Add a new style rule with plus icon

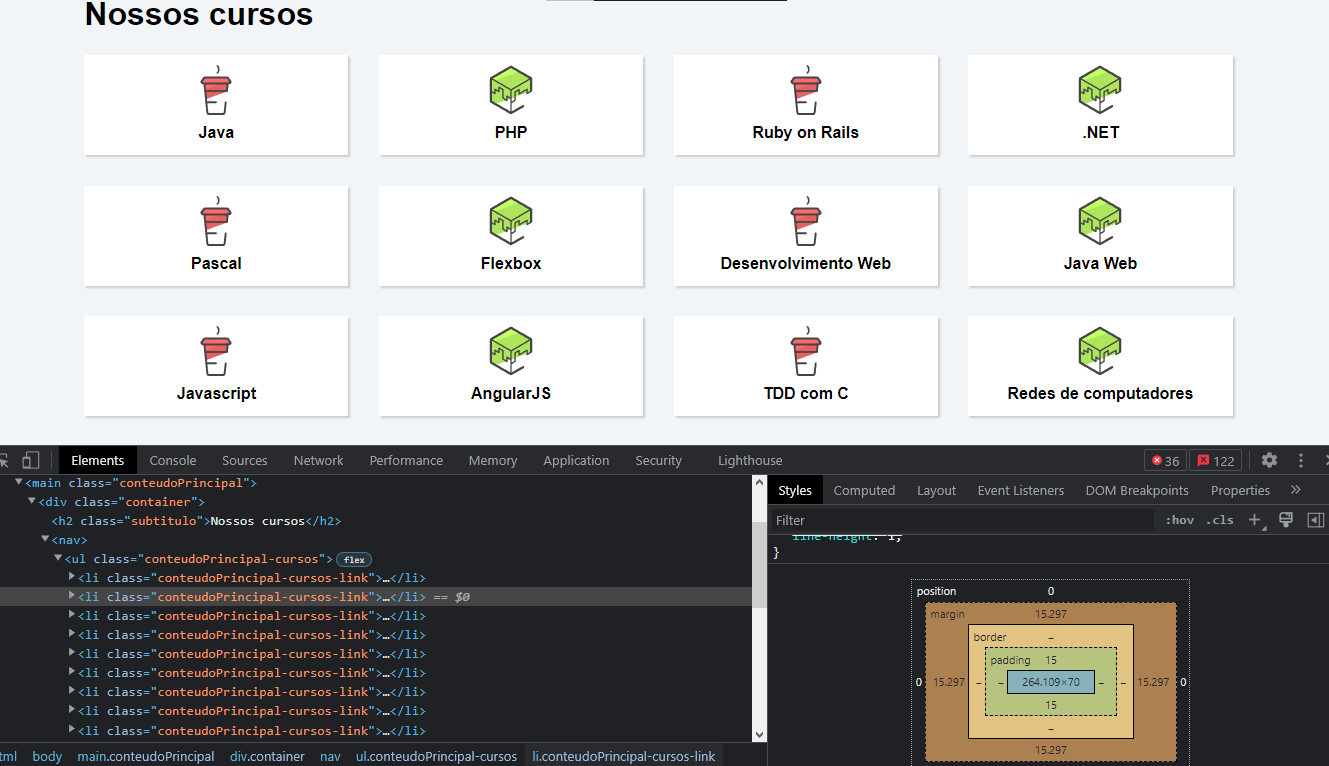click(1256, 520)
